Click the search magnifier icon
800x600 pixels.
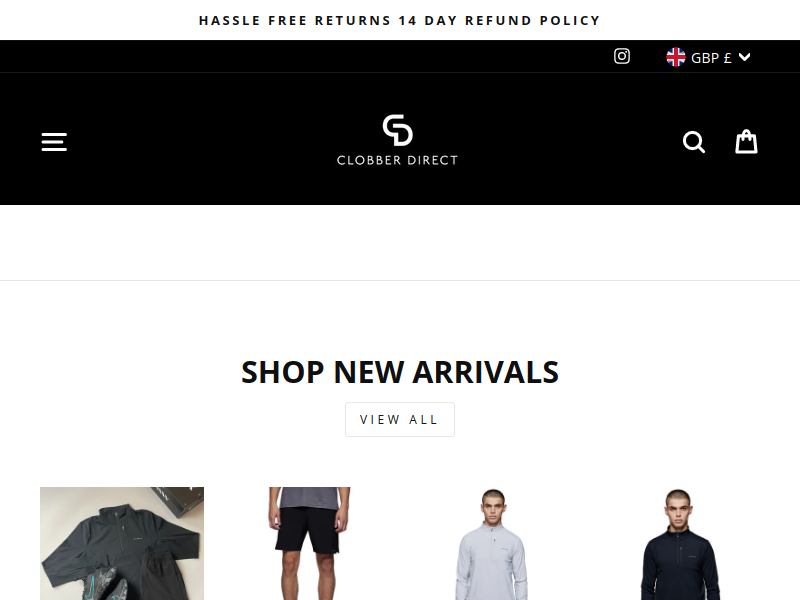coord(694,142)
